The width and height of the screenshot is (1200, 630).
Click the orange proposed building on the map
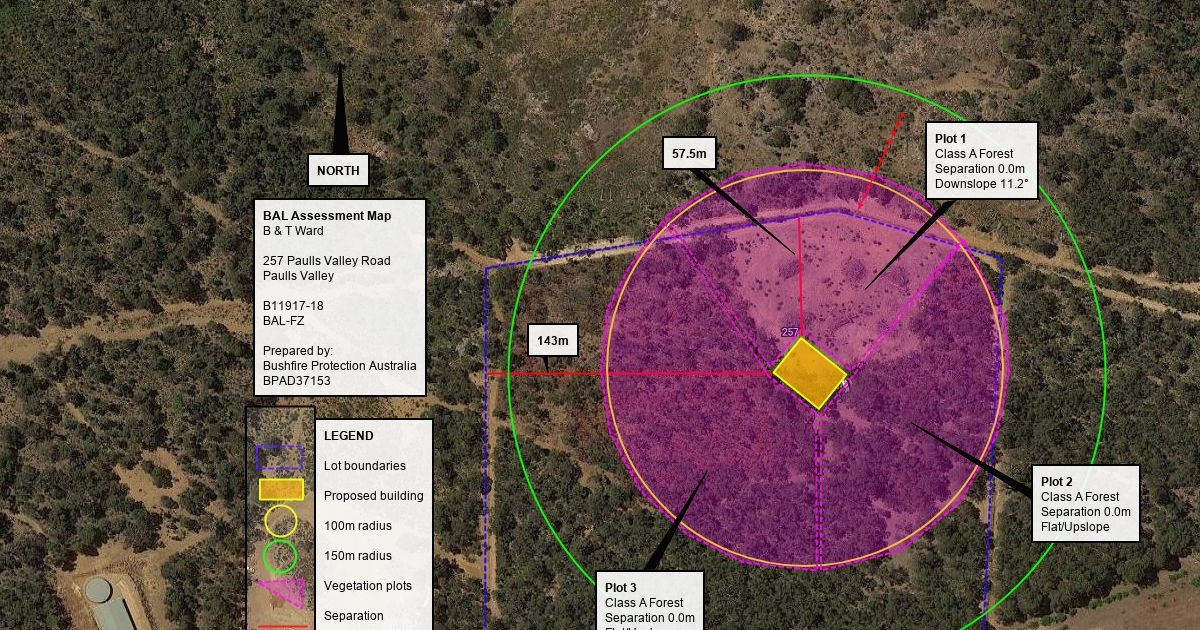tap(811, 373)
